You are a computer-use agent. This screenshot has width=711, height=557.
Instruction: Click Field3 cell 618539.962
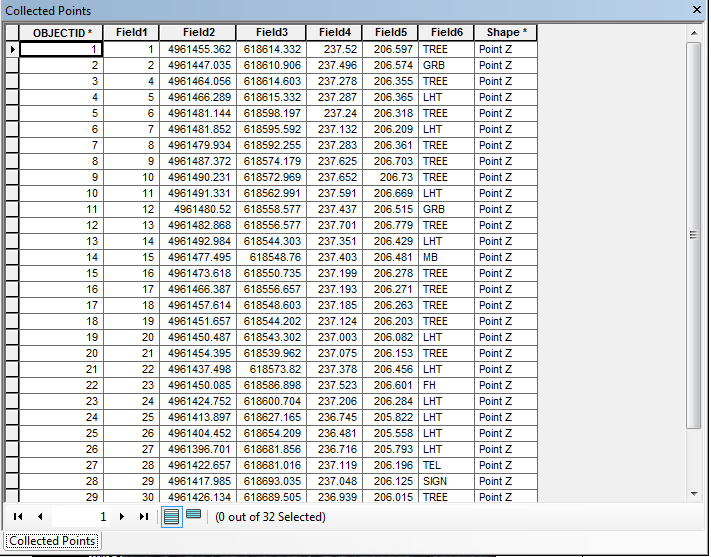[271, 353]
